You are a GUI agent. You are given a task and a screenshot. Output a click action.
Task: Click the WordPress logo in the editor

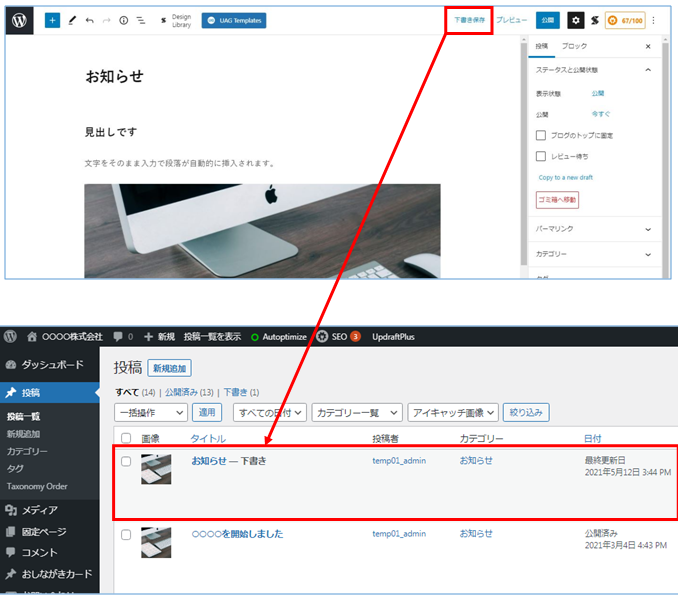coord(19,20)
